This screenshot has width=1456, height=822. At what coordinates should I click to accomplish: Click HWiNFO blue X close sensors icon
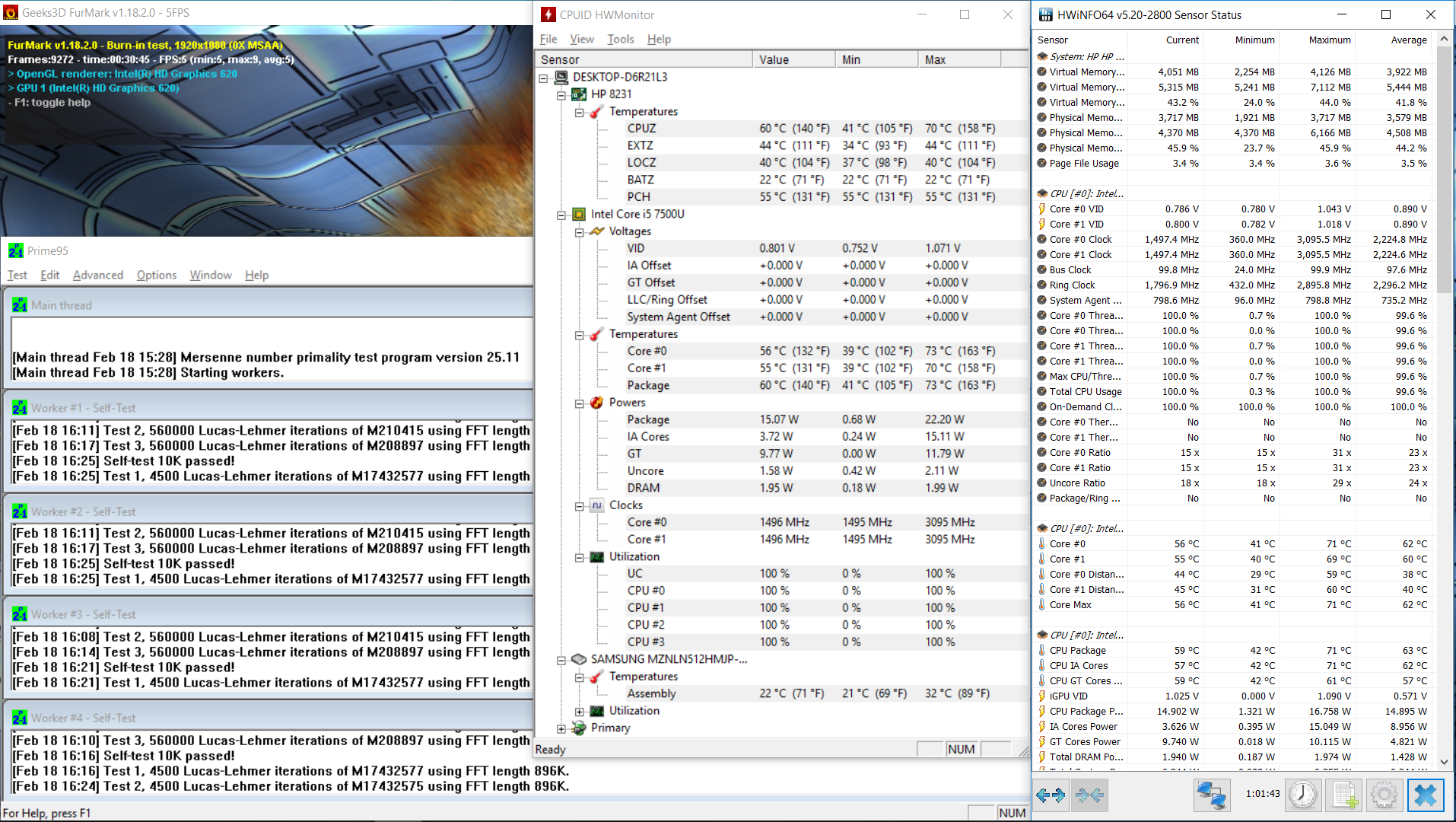1426,795
